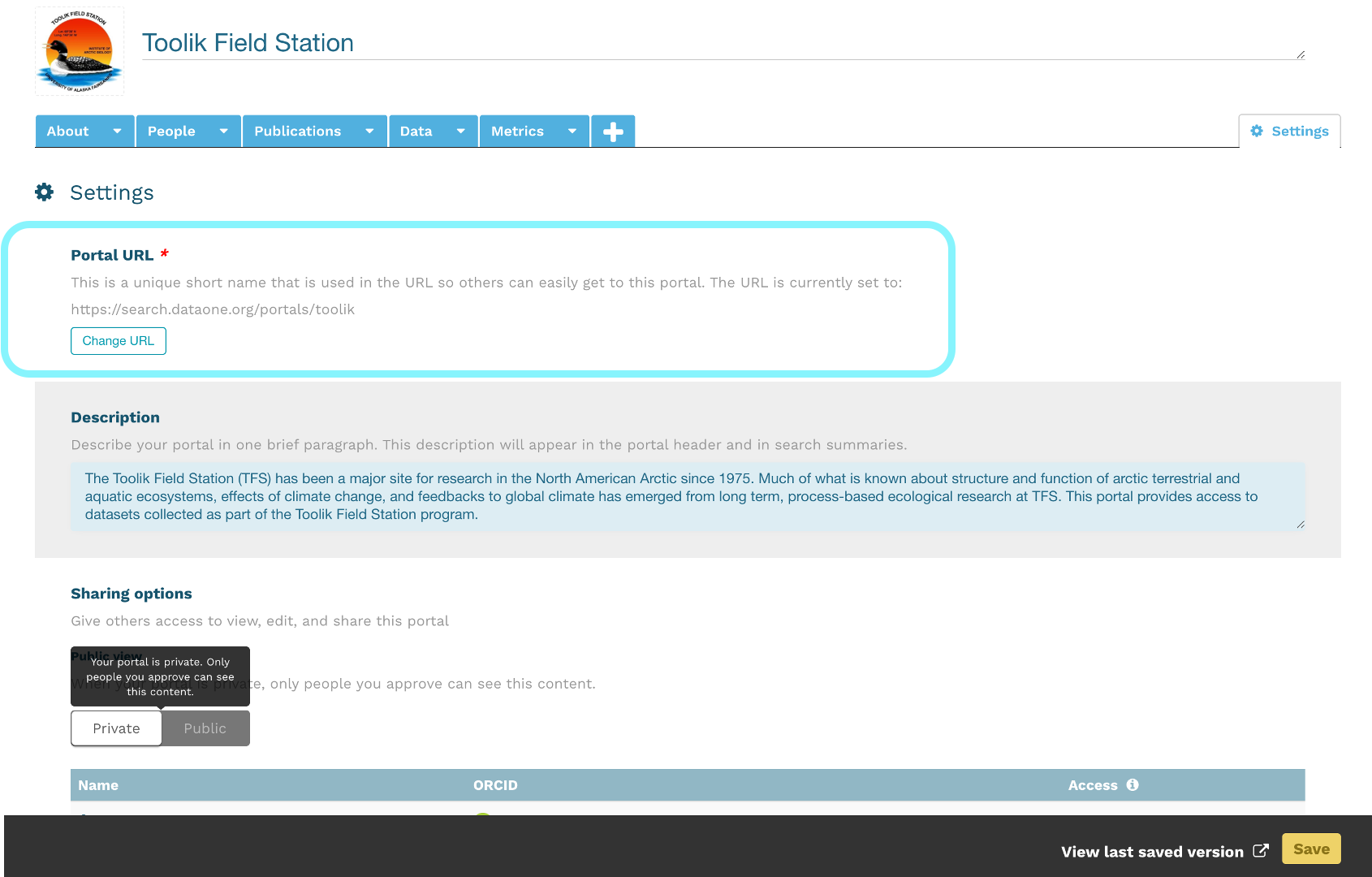This screenshot has width=1372, height=877.
Task: Click the Access info icon in table header
Action: pyautogui.click(x=1133, y=784)
